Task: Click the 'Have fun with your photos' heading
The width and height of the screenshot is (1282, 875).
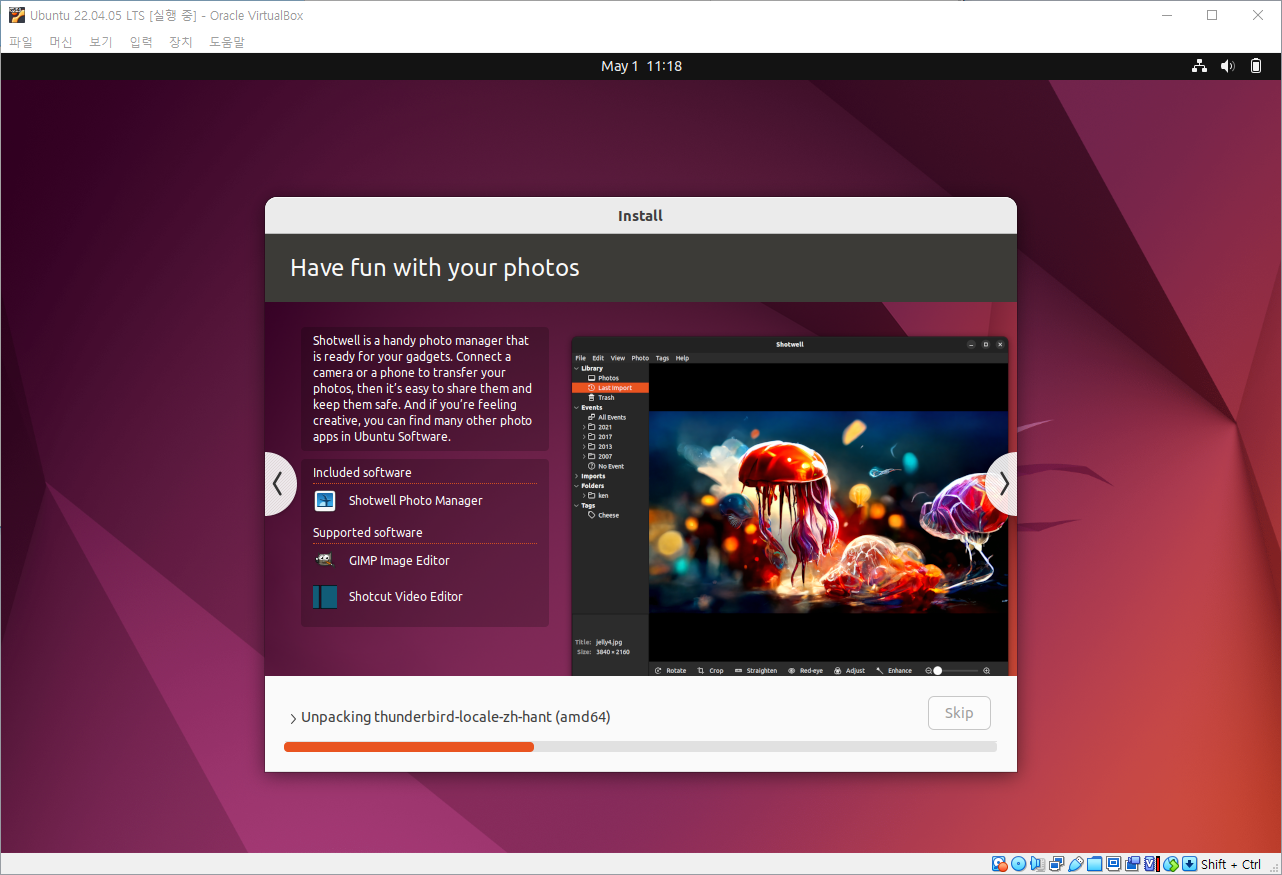Action: click(x=435, y=268)
